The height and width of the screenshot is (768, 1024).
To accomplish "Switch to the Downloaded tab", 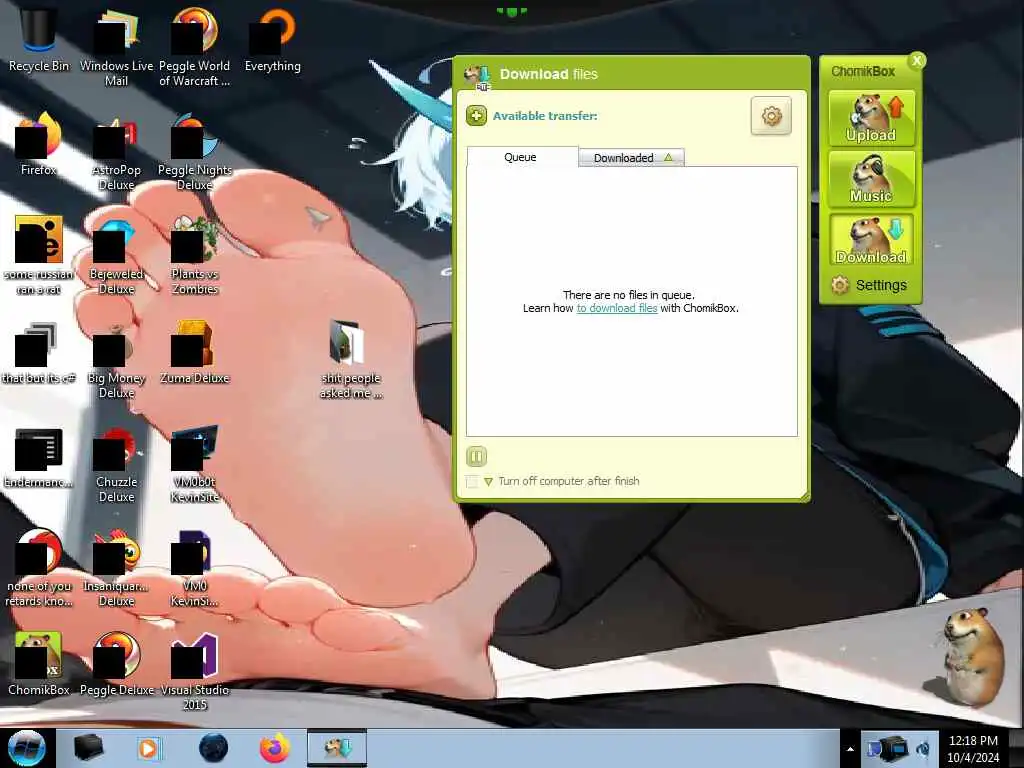I will point(632,157).
